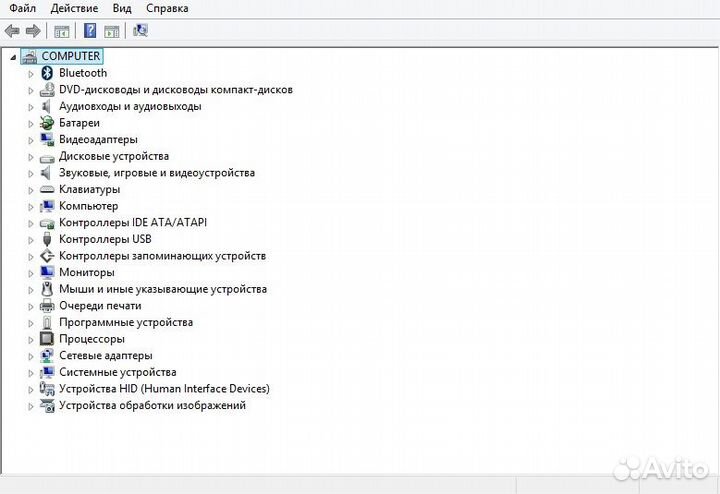Viewport: 720px width, 494px height.
Task: Click the Контроллеры USB plug icon
Action: pyautogui.click(x=46, y=239)
